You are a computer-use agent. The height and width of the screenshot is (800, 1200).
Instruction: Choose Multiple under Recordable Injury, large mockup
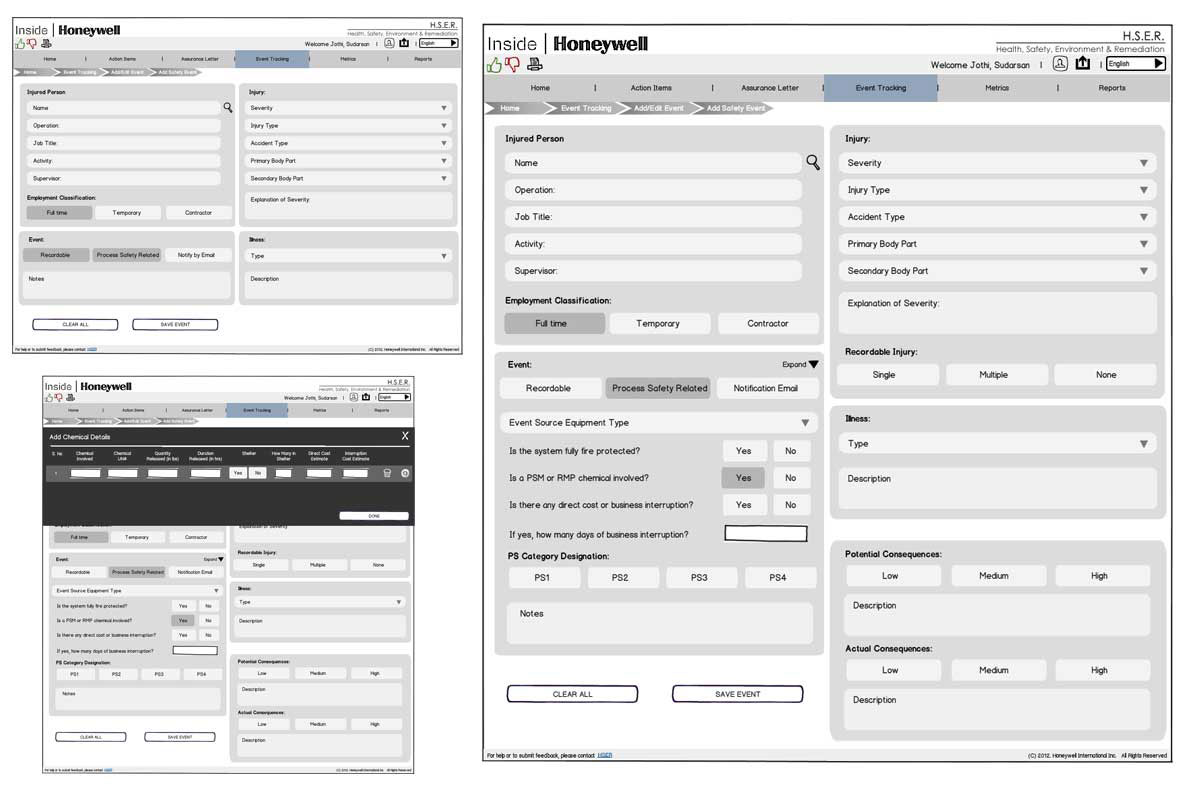[993, 375]
